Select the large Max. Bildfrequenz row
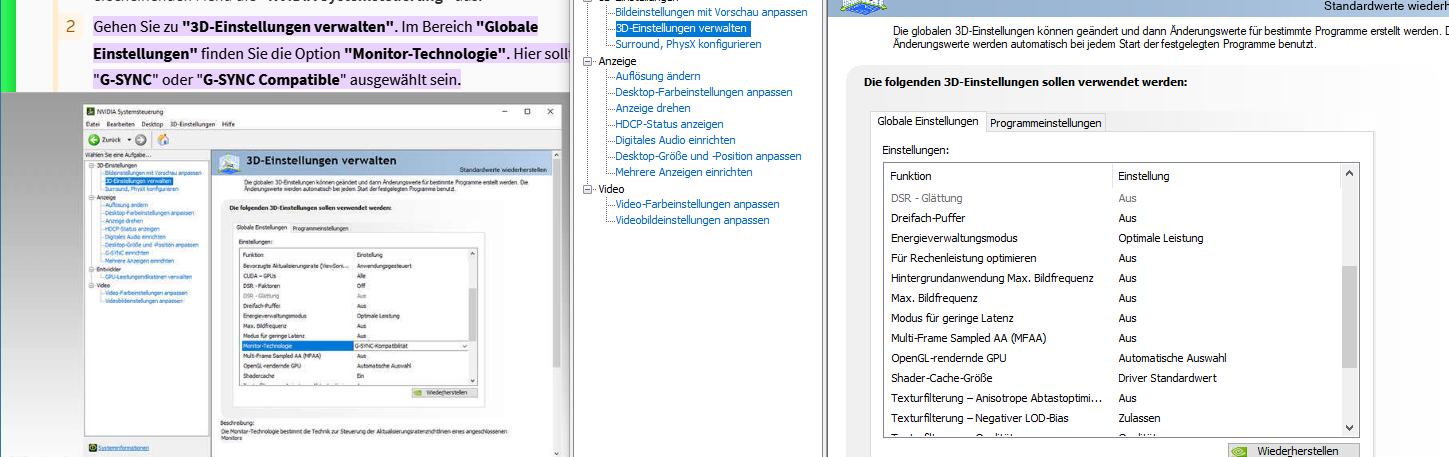 (1112, 298)
